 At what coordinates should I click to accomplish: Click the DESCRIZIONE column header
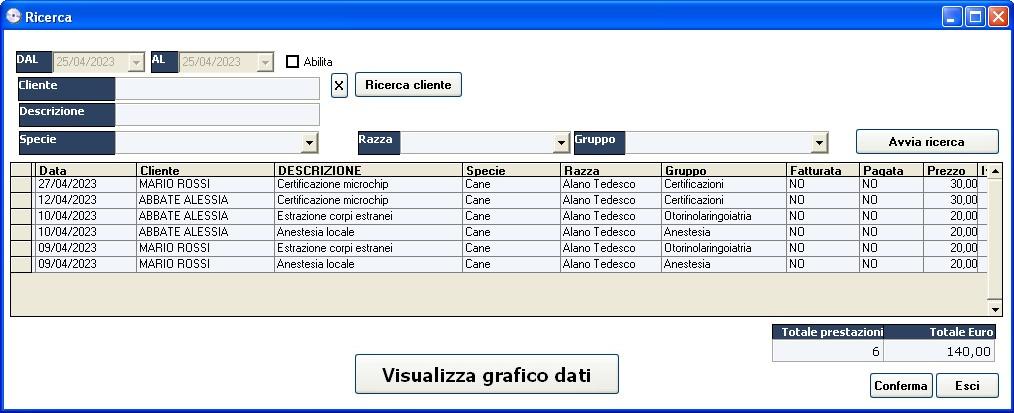pyautogui.click(x=367, y=171)
